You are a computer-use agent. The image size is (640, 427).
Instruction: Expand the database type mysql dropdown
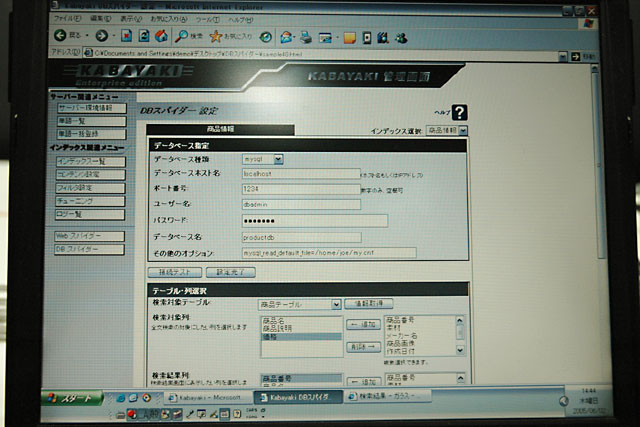coord(278,159)
